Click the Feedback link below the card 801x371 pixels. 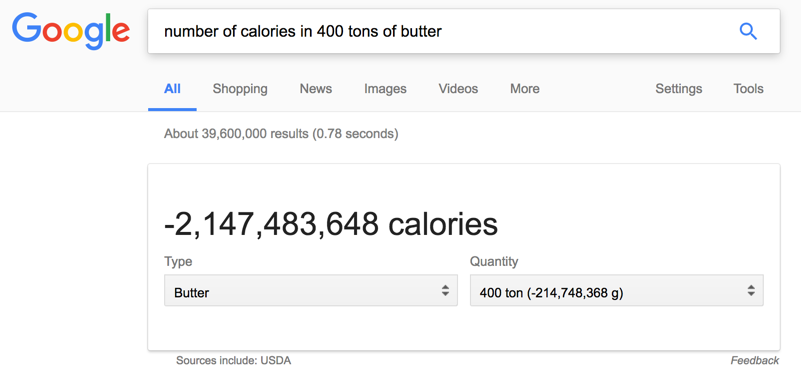(755, 360)
